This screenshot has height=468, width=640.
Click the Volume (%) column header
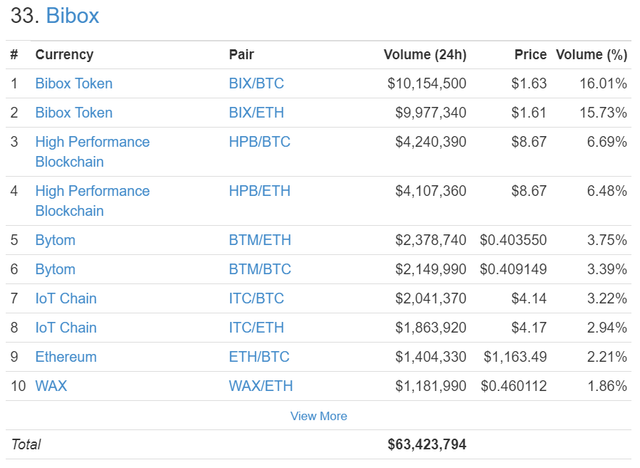[591, 55]
